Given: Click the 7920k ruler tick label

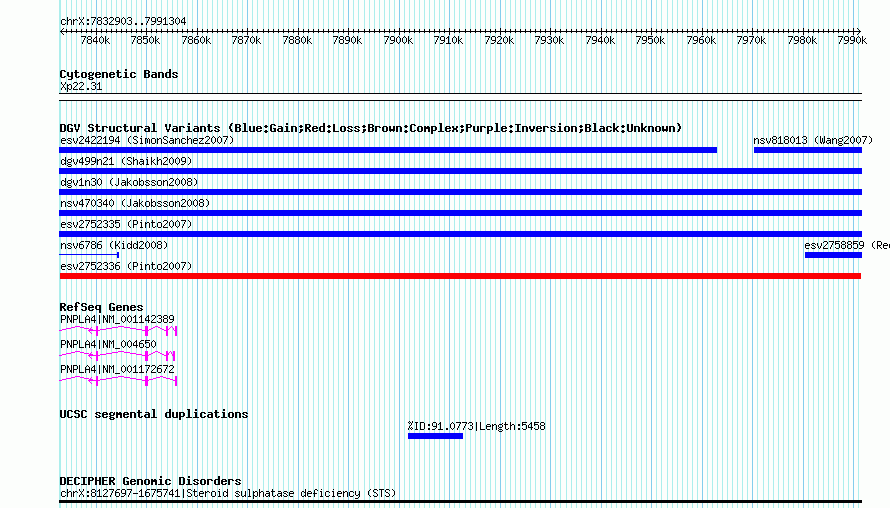Looking at the screenshot, I should point(499,41).
